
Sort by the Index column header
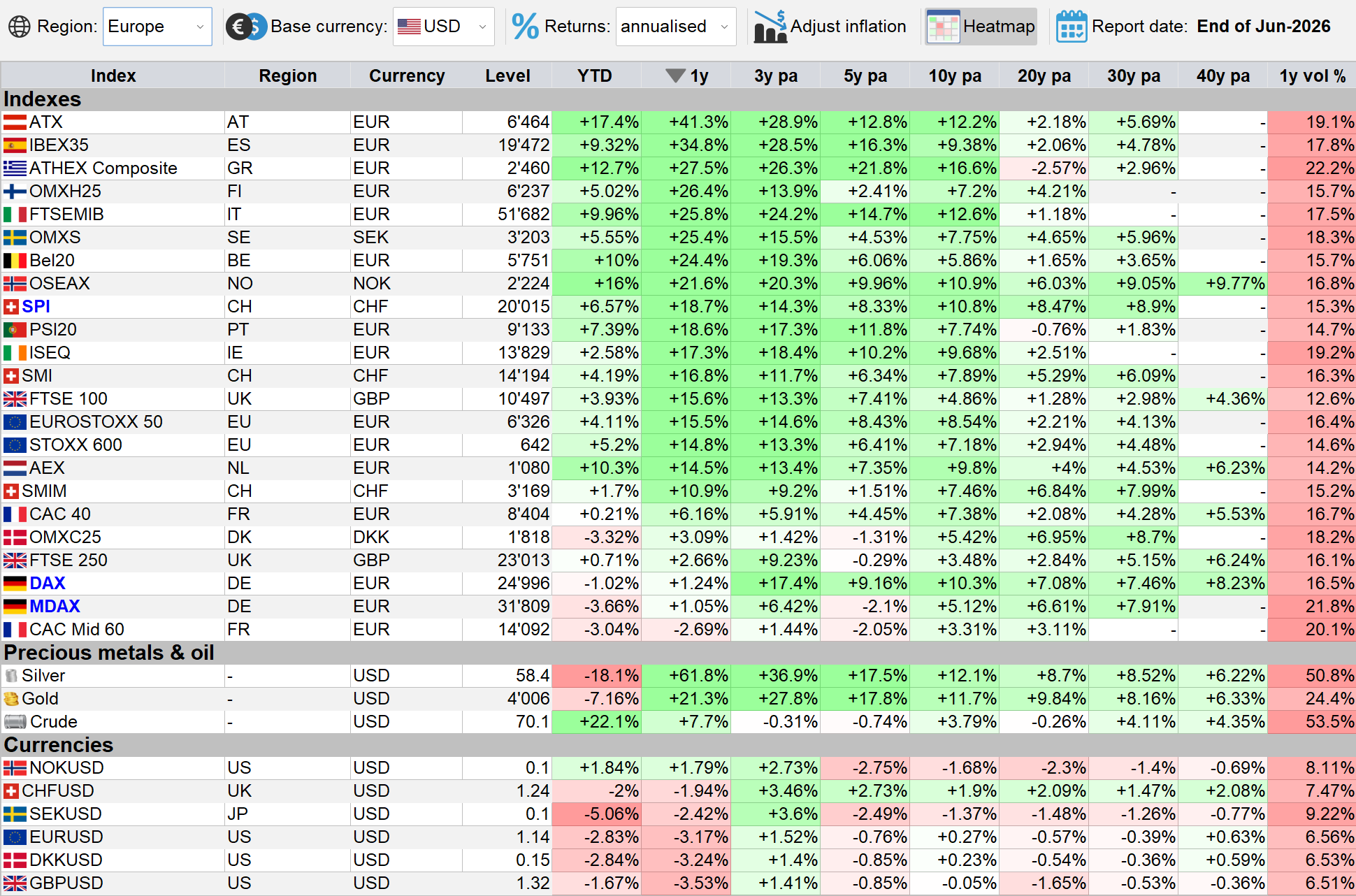pos(113,75)
